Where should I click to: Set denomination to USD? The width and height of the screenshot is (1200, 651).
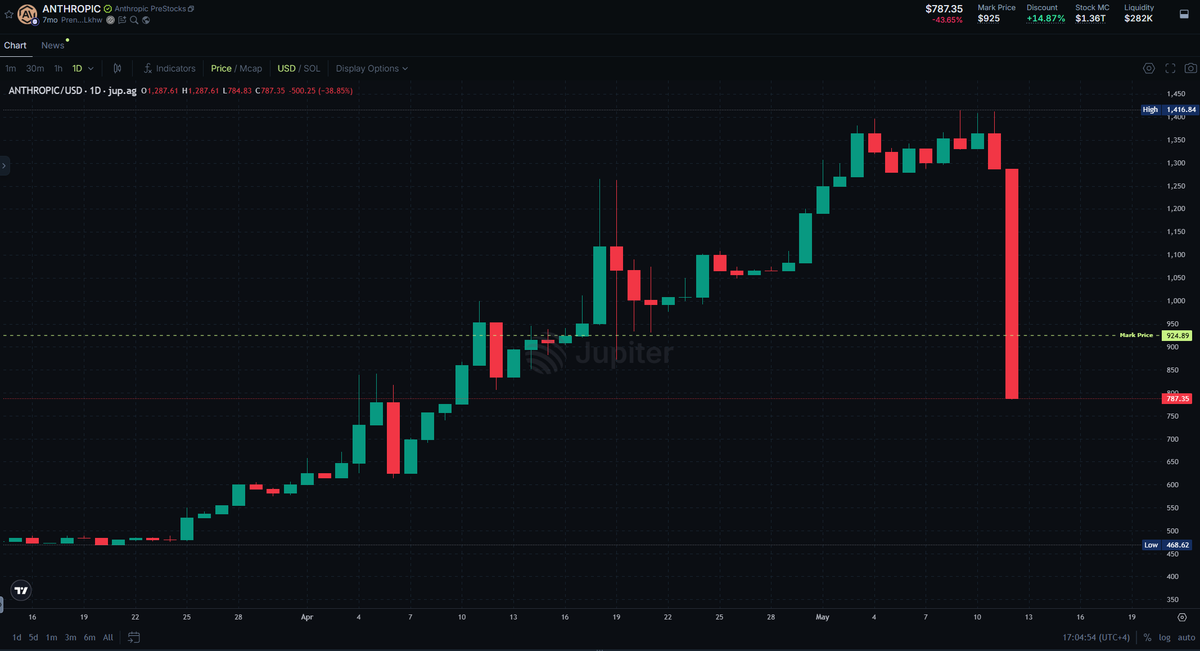(286, 68)
